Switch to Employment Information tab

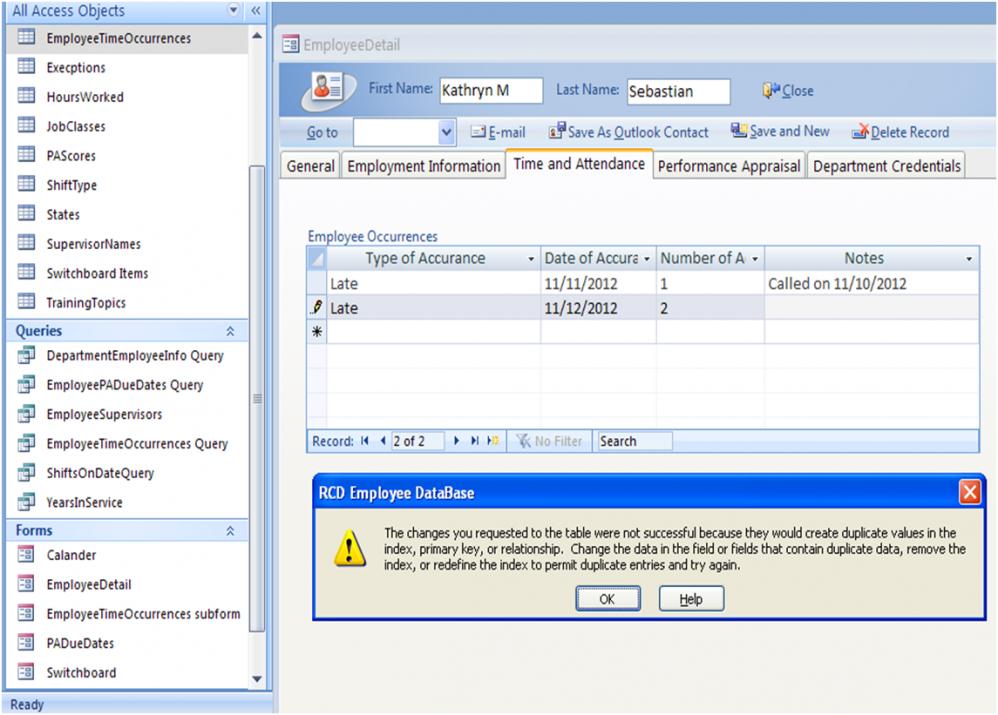[424, 166]
